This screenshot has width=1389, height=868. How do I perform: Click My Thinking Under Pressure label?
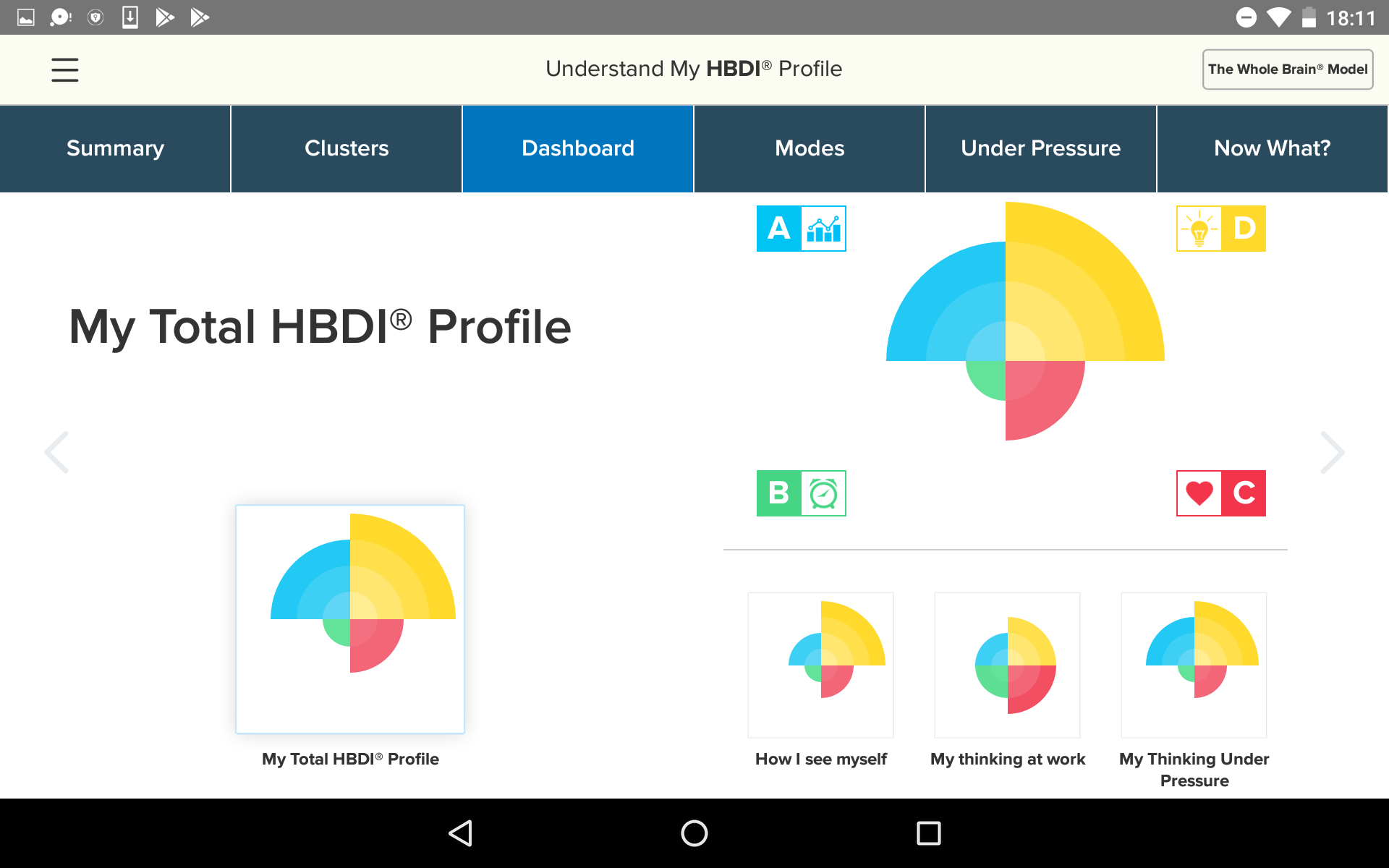coord(1194,770)
